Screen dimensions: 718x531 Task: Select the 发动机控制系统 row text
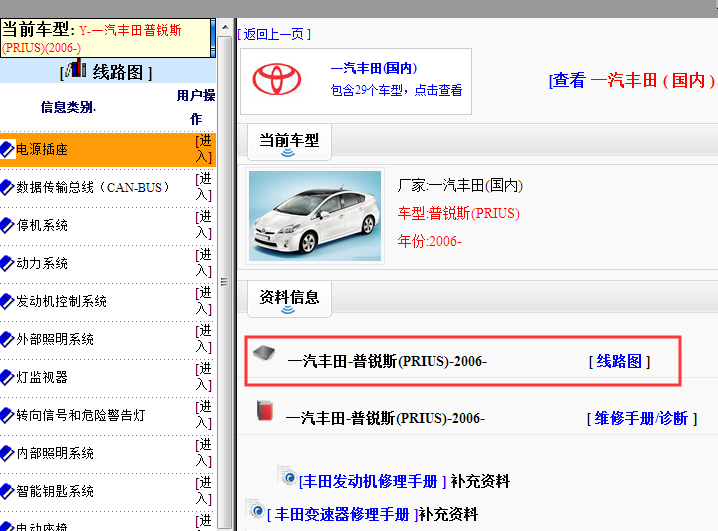pos(61,301)
